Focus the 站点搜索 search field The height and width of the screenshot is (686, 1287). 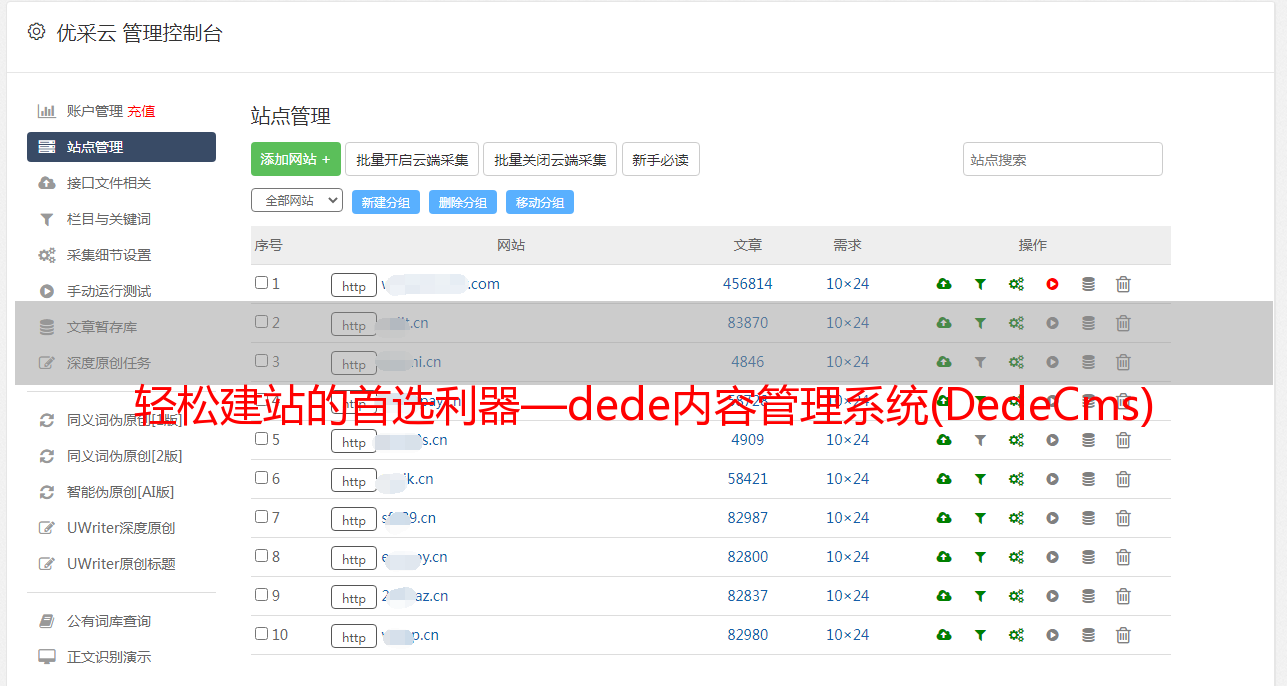[x=1063, y=159]
